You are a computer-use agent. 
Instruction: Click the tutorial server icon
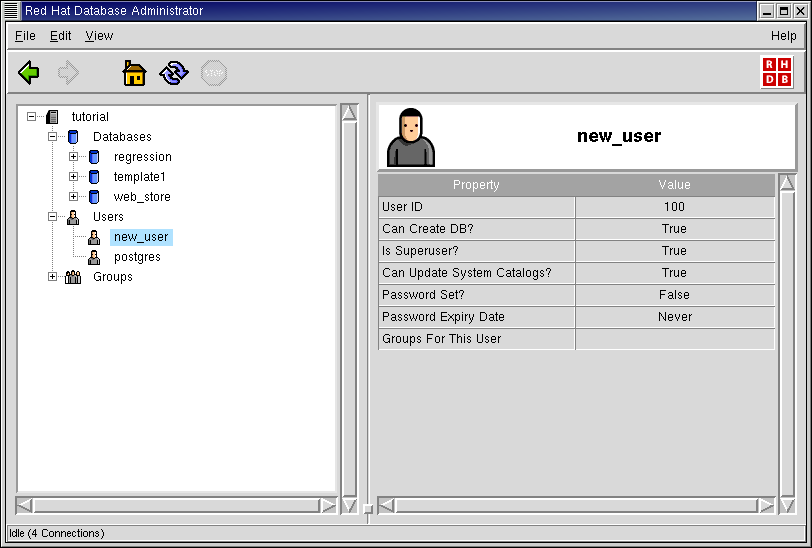(52, 117)
